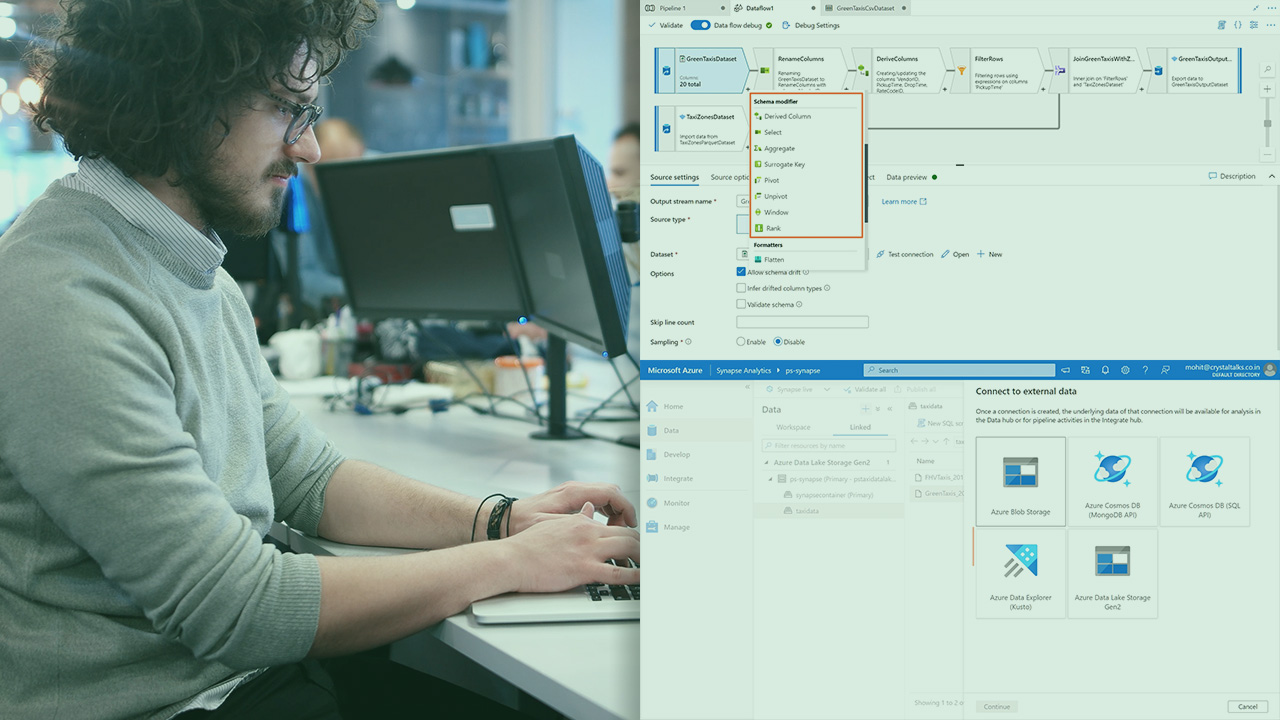Screen dimensions: 1280x720
Task: Select the Azure Data Explorer (Kusto) tile
Action: (x=1020, y=573)
